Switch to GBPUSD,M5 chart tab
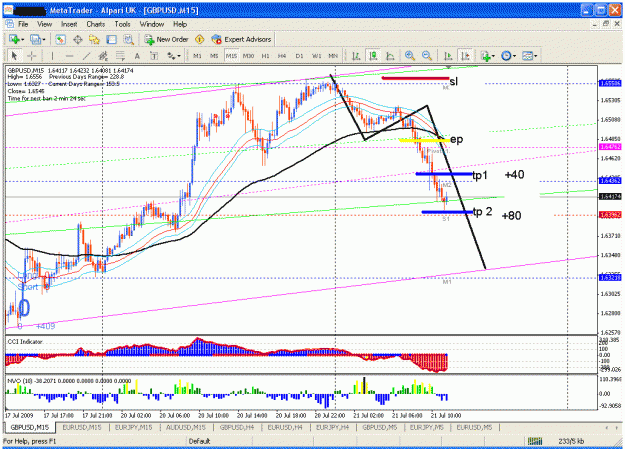This screenshot has height=449, width=625. click(380, 427)
